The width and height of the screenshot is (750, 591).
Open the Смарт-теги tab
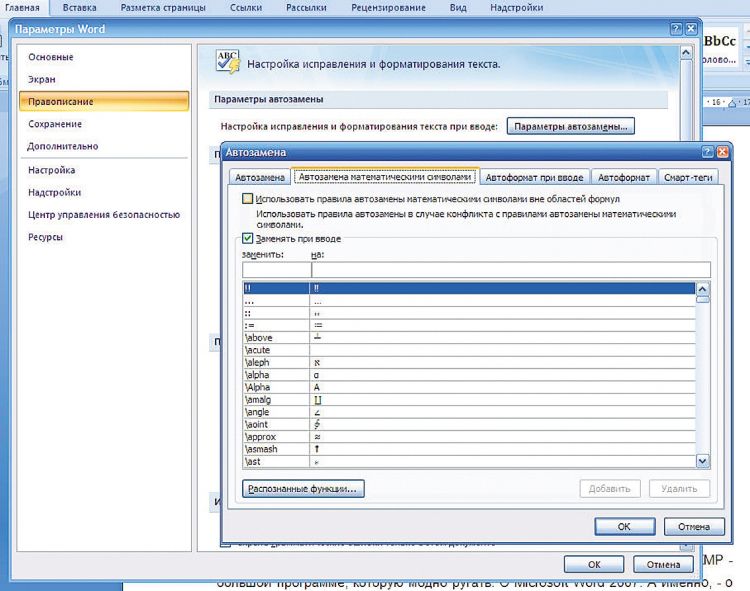[x=687, y=177]
